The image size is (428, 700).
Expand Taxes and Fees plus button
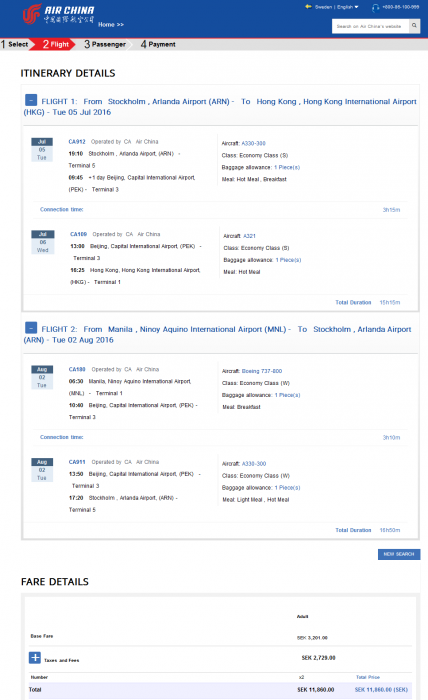click(x=35, y=658)
